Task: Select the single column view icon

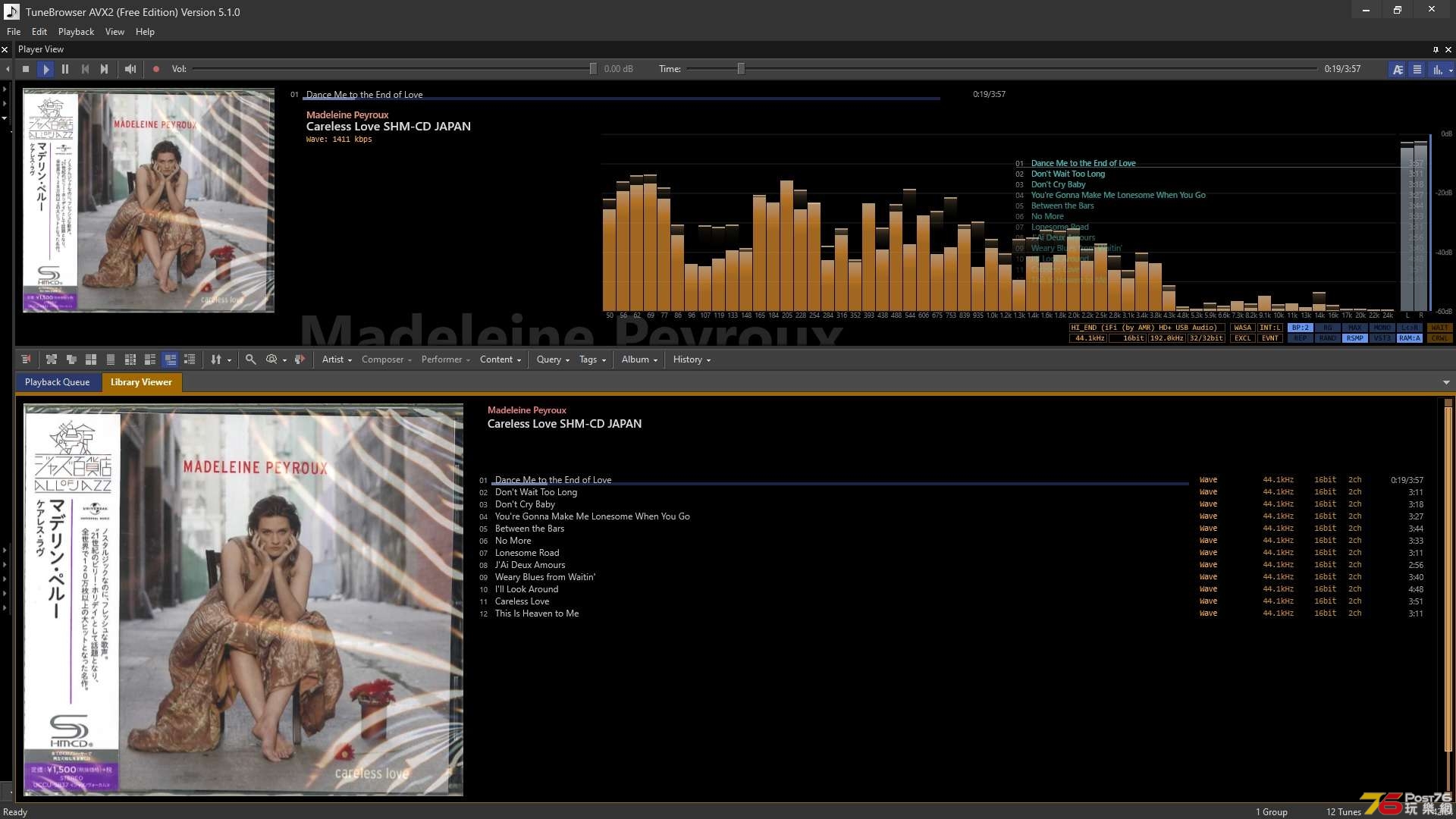Action: [x=111, y=359]
